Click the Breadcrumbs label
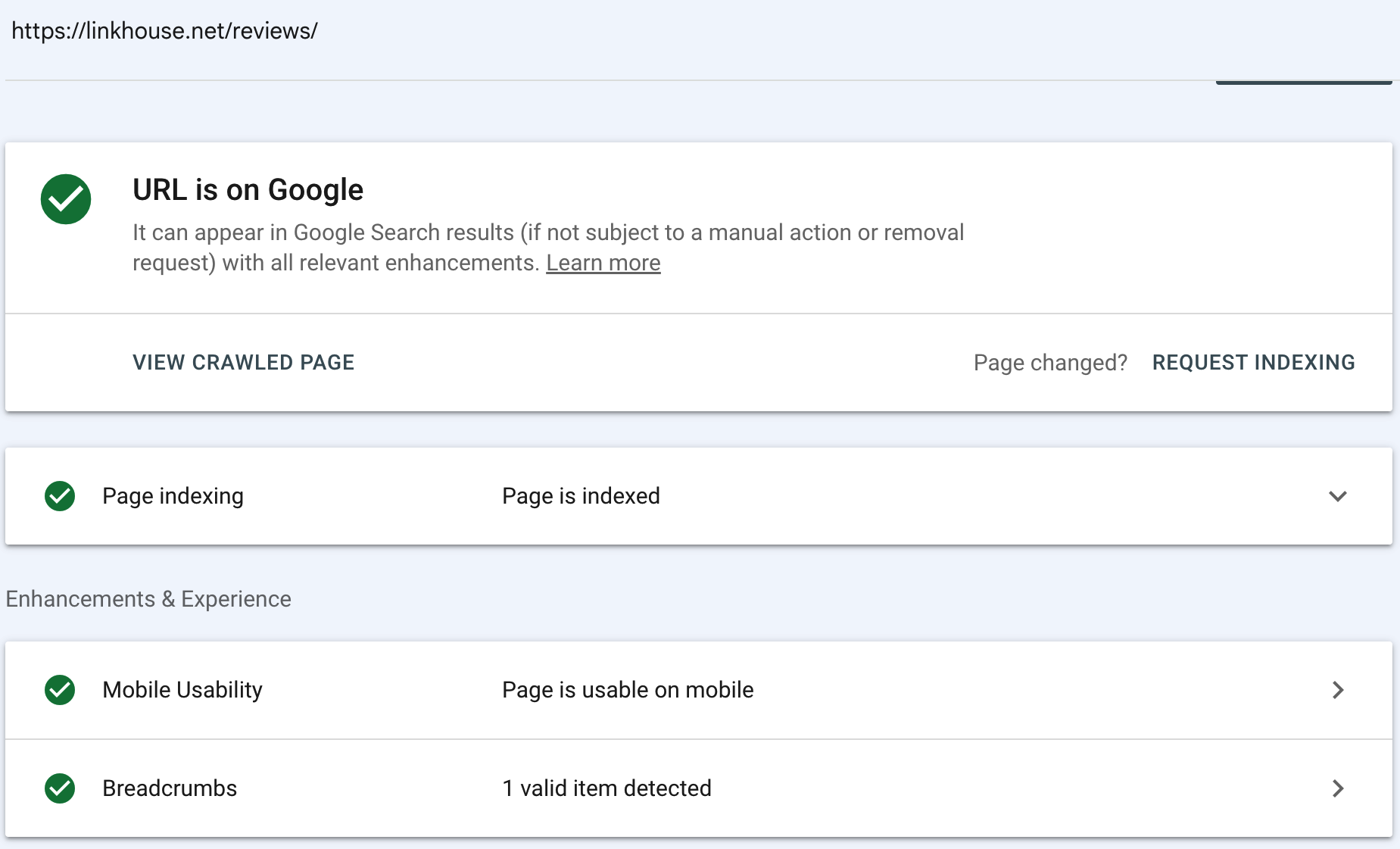Viewport: 1400px width, 849px height. (x=170, y=788)
